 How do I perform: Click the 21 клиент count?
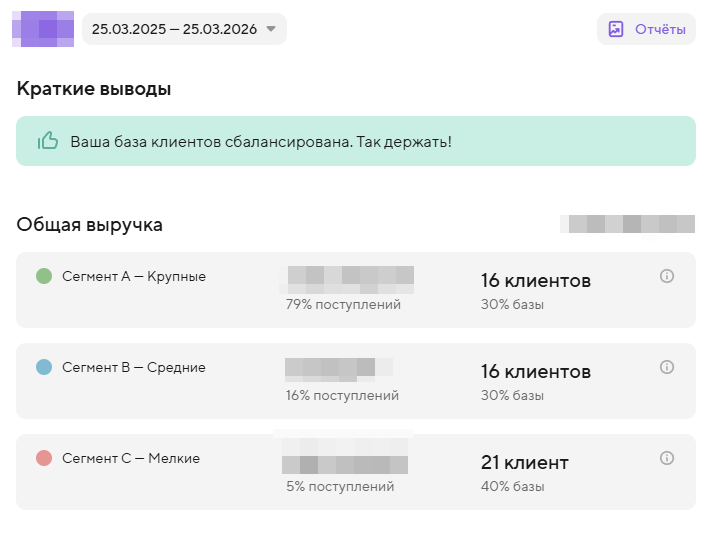point(525,463)
